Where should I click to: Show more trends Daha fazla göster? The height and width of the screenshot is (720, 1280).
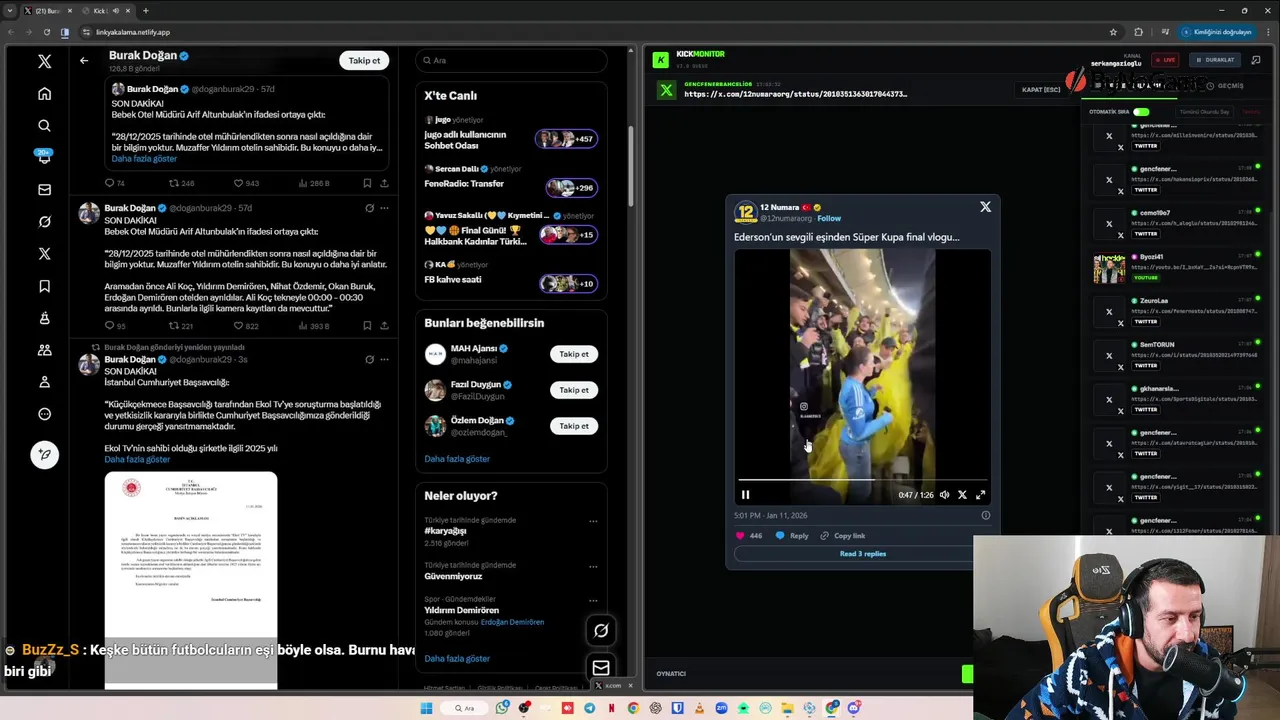457,659
